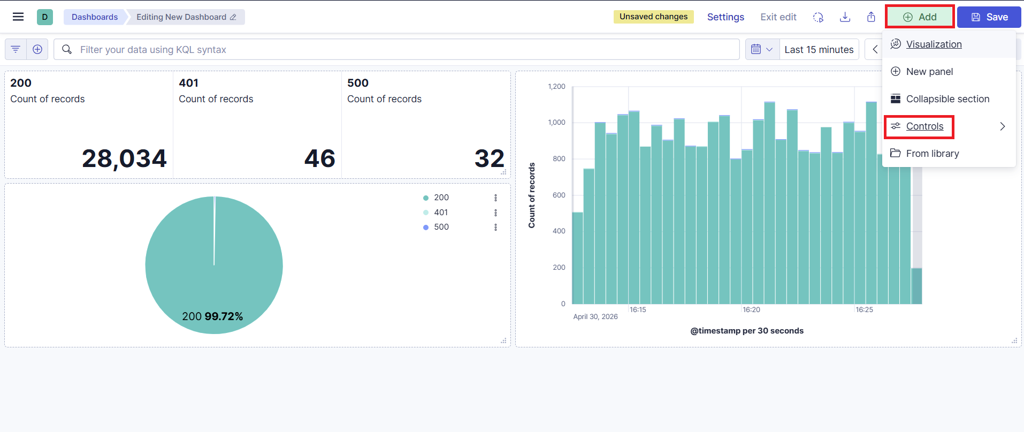
Task: Open options menu for legend item 500
Action: [496, 228]
